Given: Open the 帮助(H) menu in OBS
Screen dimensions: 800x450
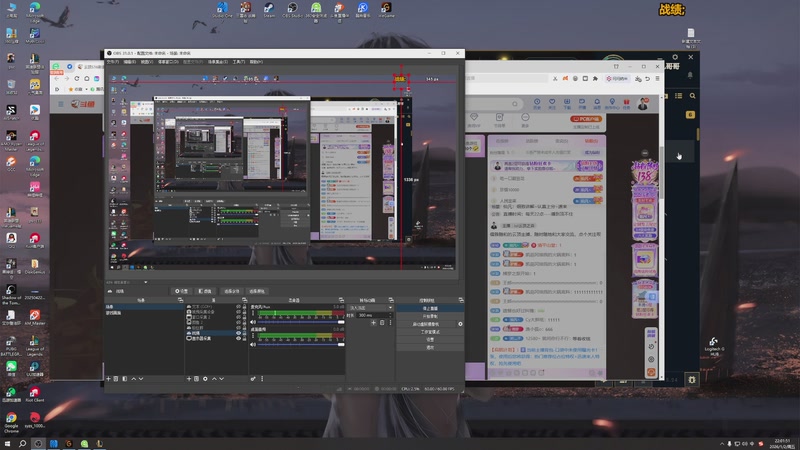Looking at the screenshot, I should pos(256,62).
